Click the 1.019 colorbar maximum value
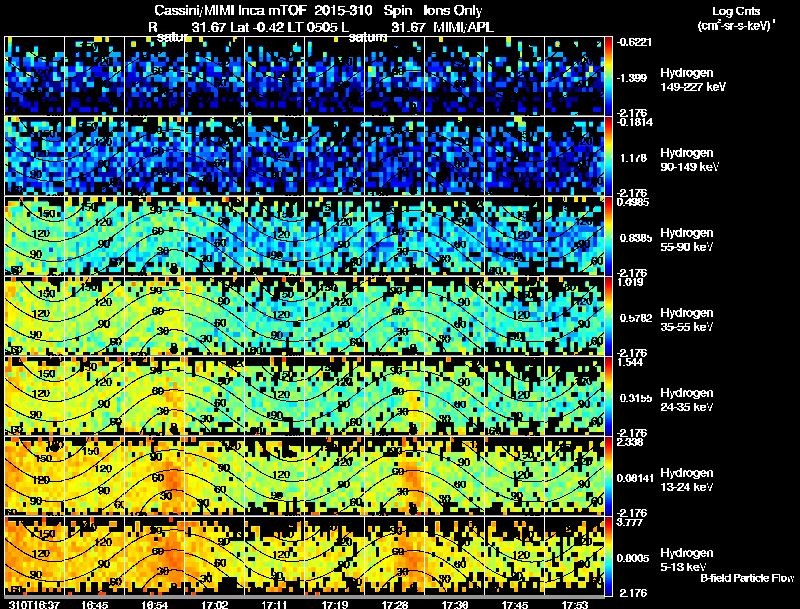Screen dimensions: 800x609 coord(630,282)
